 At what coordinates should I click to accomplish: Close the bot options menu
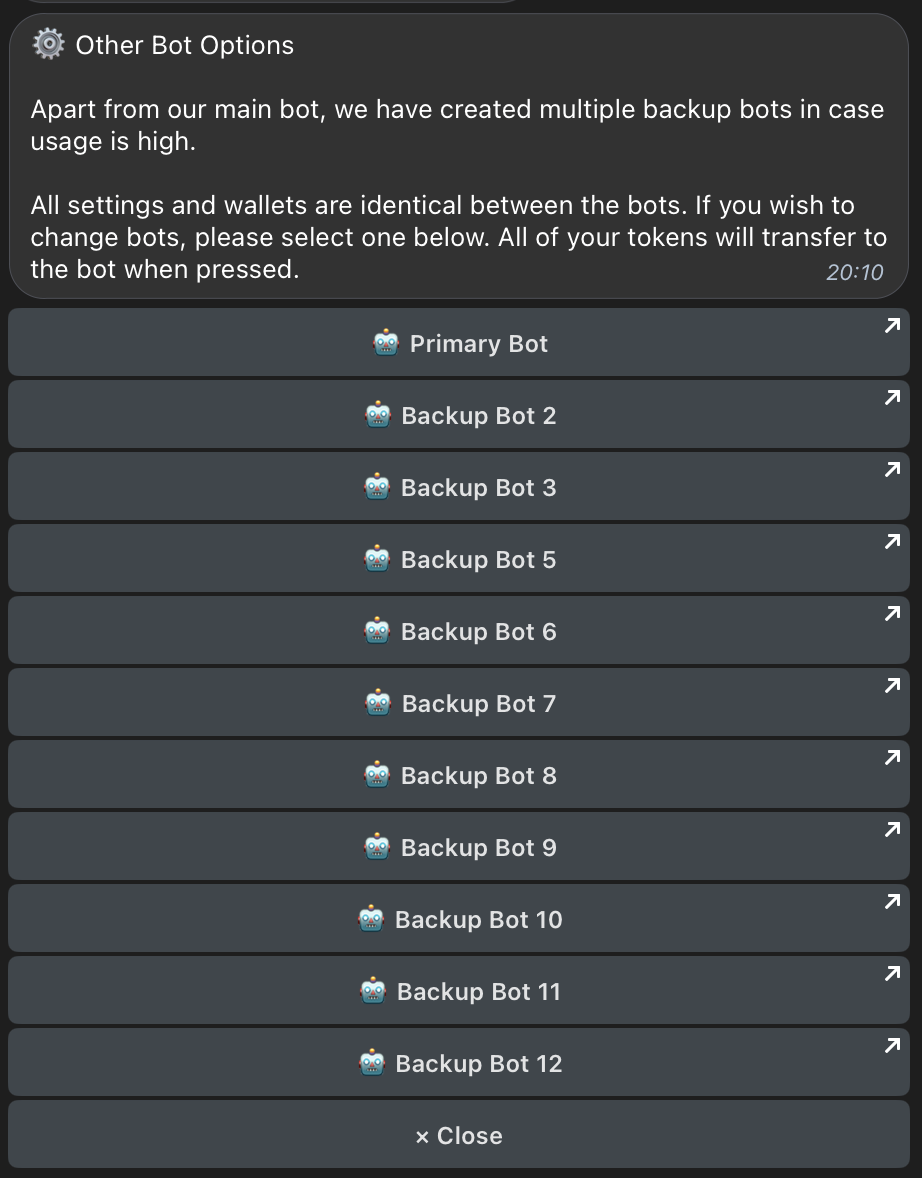tap(459, 1136)
